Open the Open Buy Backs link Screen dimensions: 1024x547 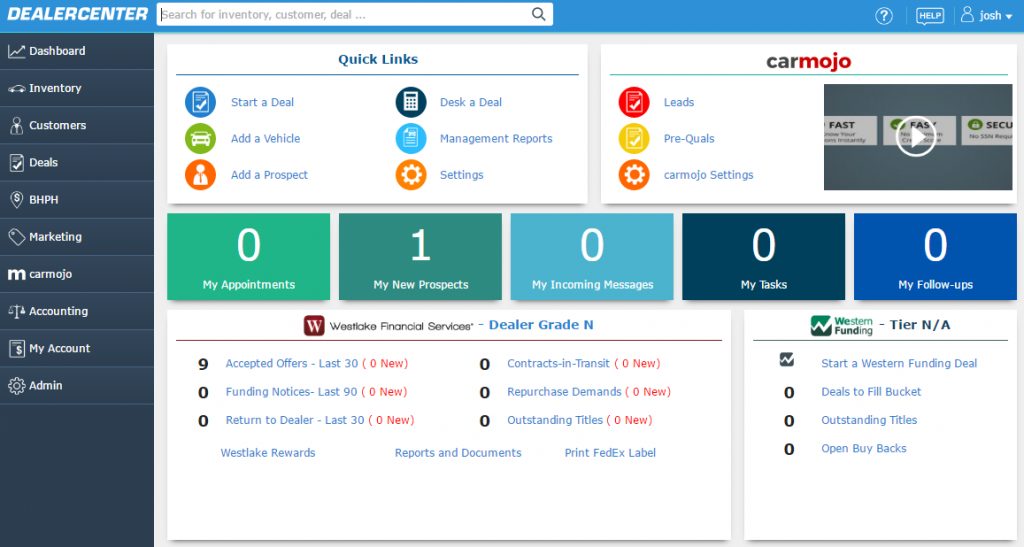864,448
